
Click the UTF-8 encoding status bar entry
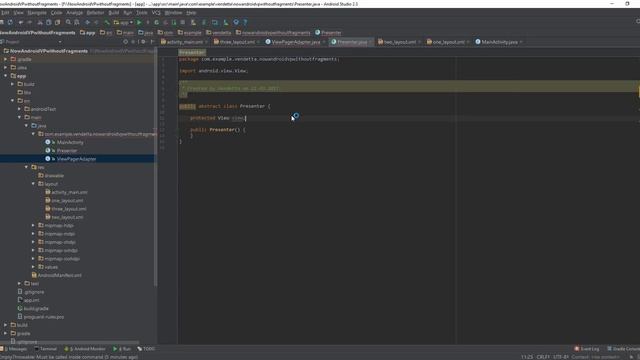click(x=560, y=357)
